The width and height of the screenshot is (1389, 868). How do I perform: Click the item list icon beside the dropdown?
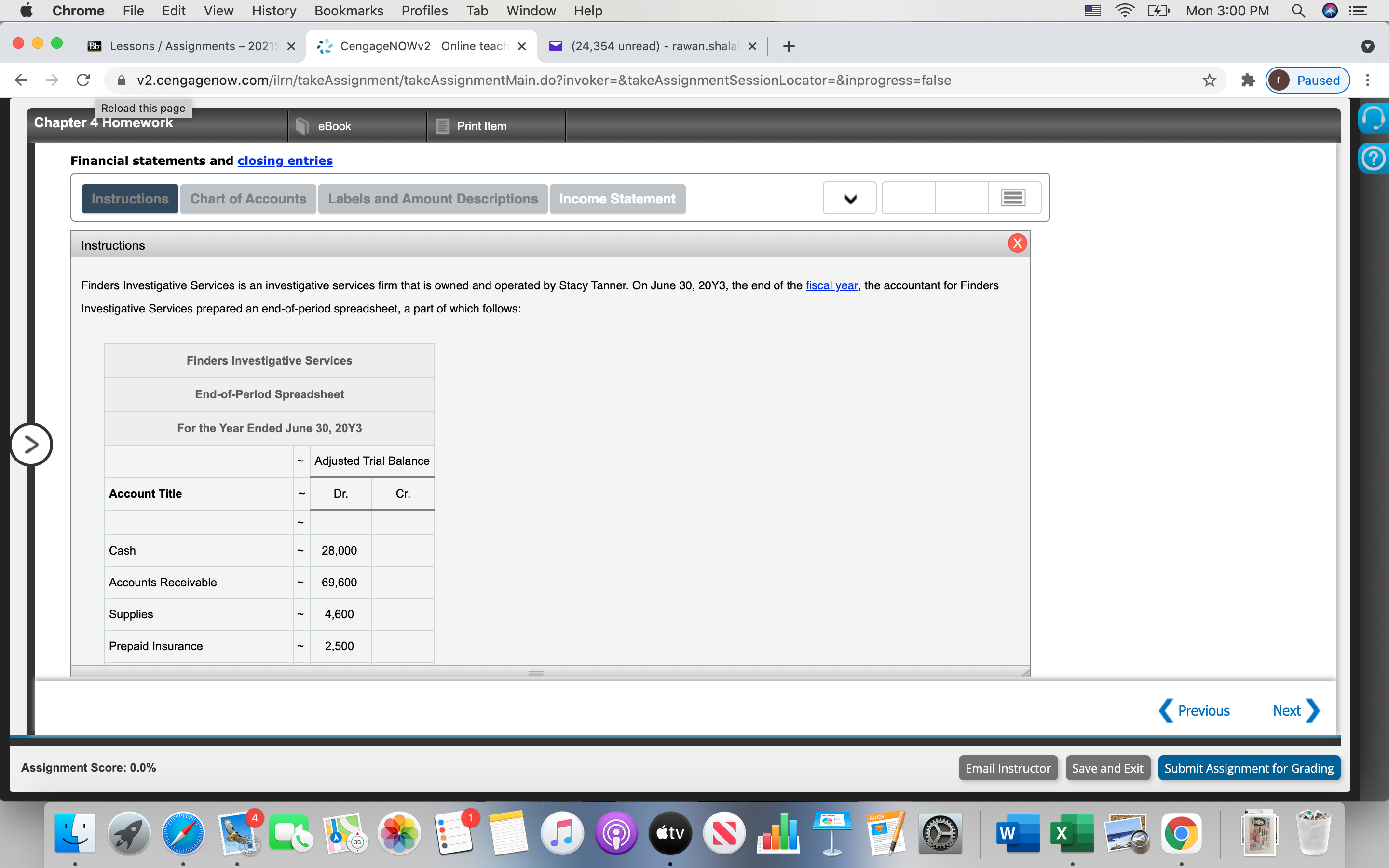click(1012, 197)
